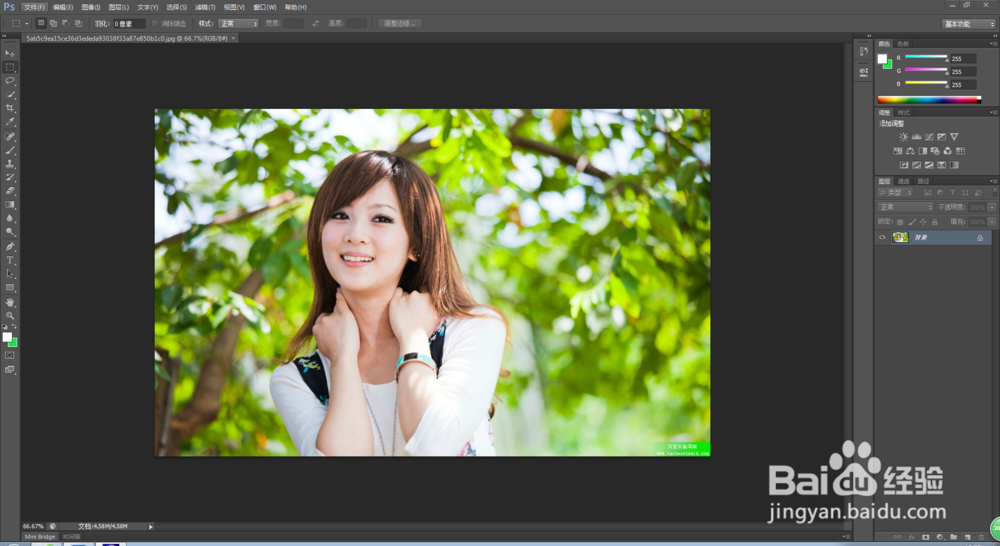Switch to the 通道 channels tab
Viewport: 1000px width, 546px height.
click(x=904, y=181)
